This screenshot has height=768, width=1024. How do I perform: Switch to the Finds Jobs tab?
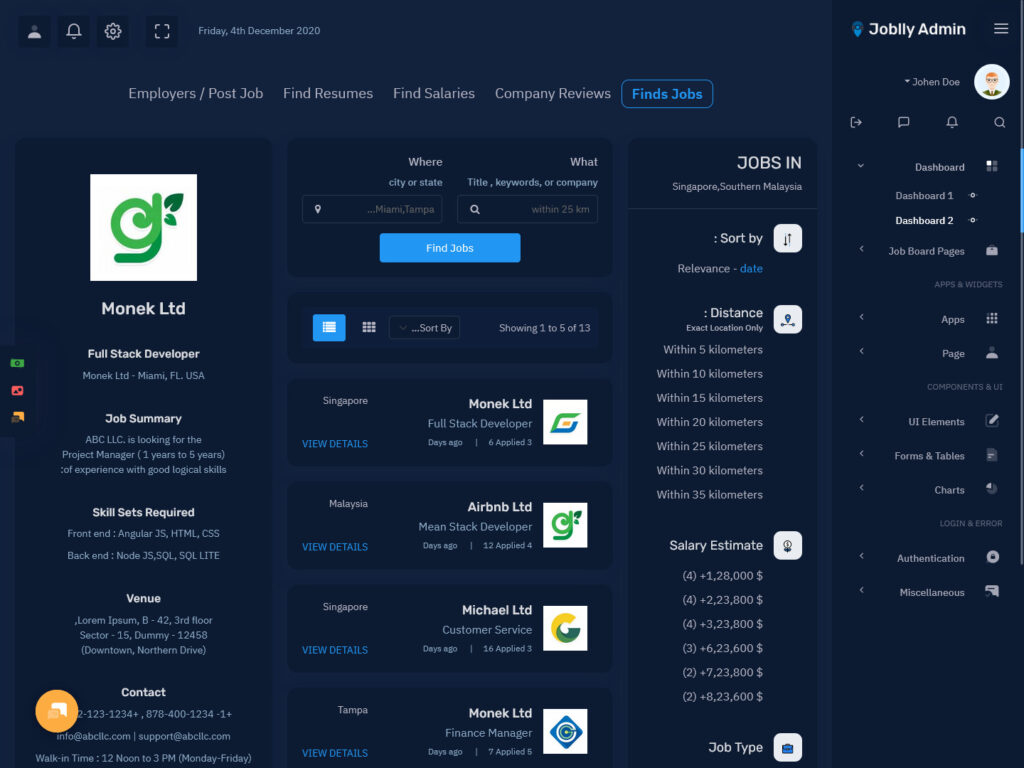(x=667, y=93)
